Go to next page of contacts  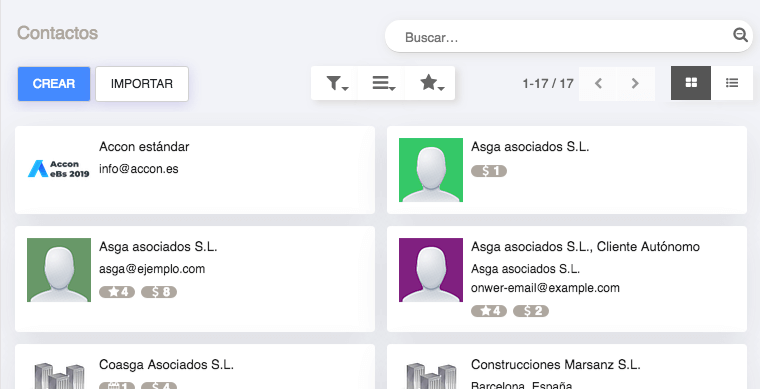coord(635,83)
